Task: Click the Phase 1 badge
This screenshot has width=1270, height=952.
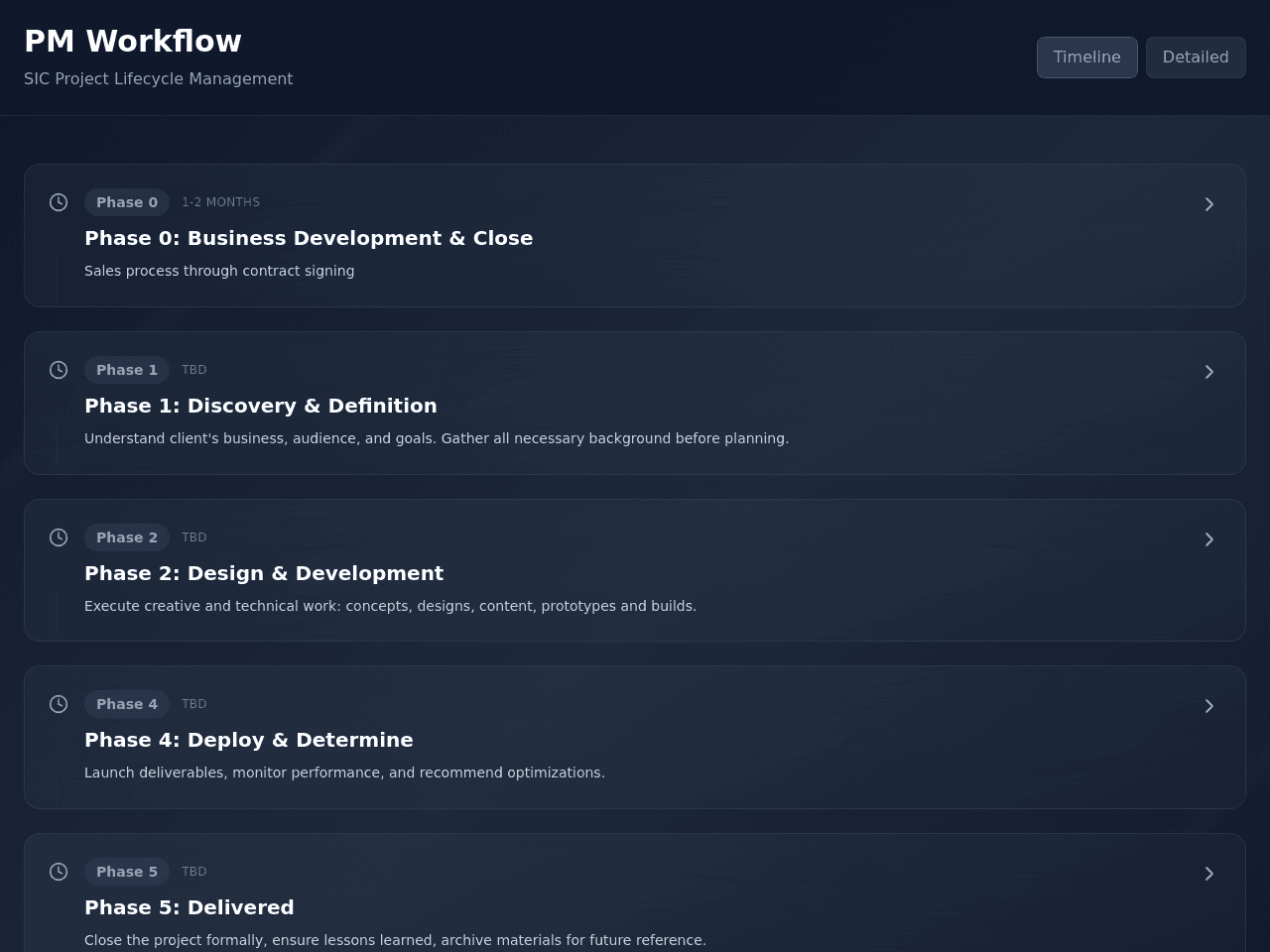Action: pos(127,370)
